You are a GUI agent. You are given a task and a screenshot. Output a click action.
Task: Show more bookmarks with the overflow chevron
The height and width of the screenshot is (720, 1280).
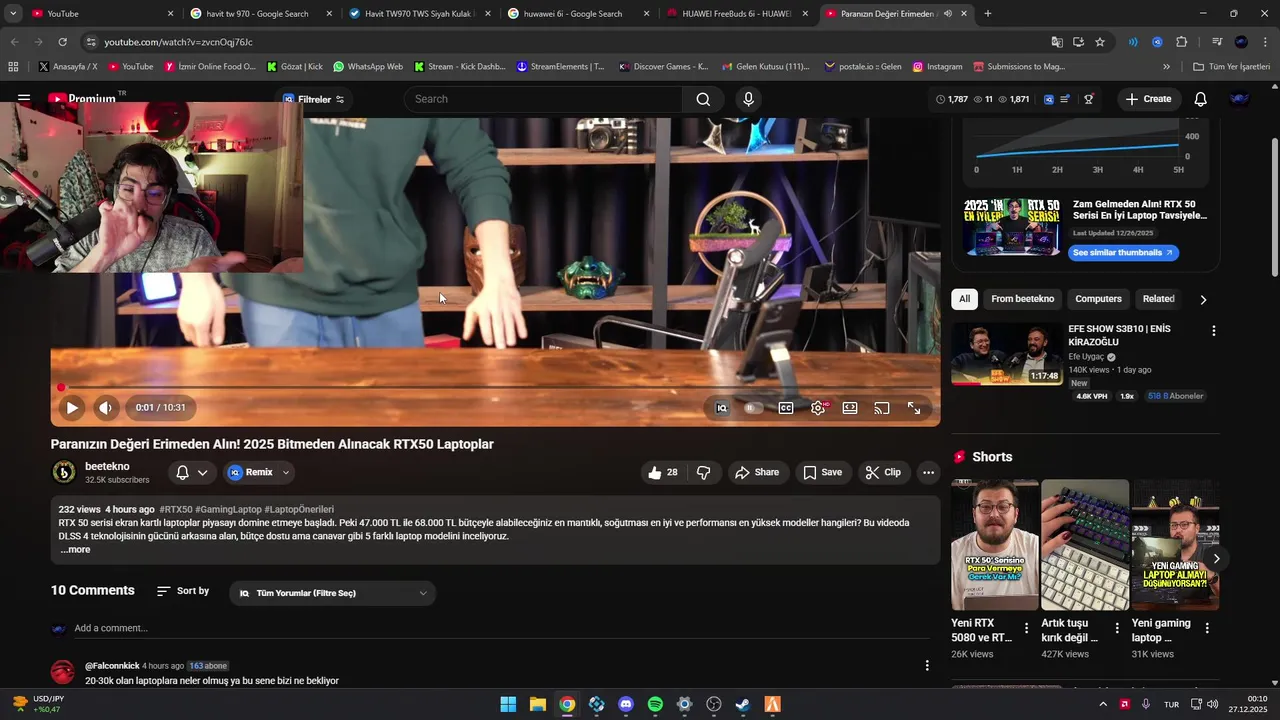[1166, 67]
